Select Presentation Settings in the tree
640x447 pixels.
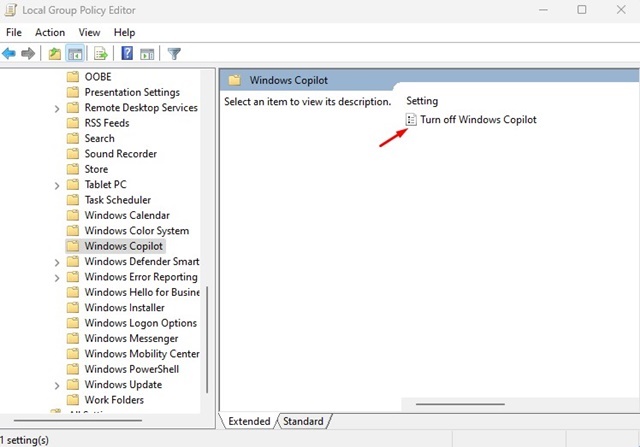click(x=132, y=92)
